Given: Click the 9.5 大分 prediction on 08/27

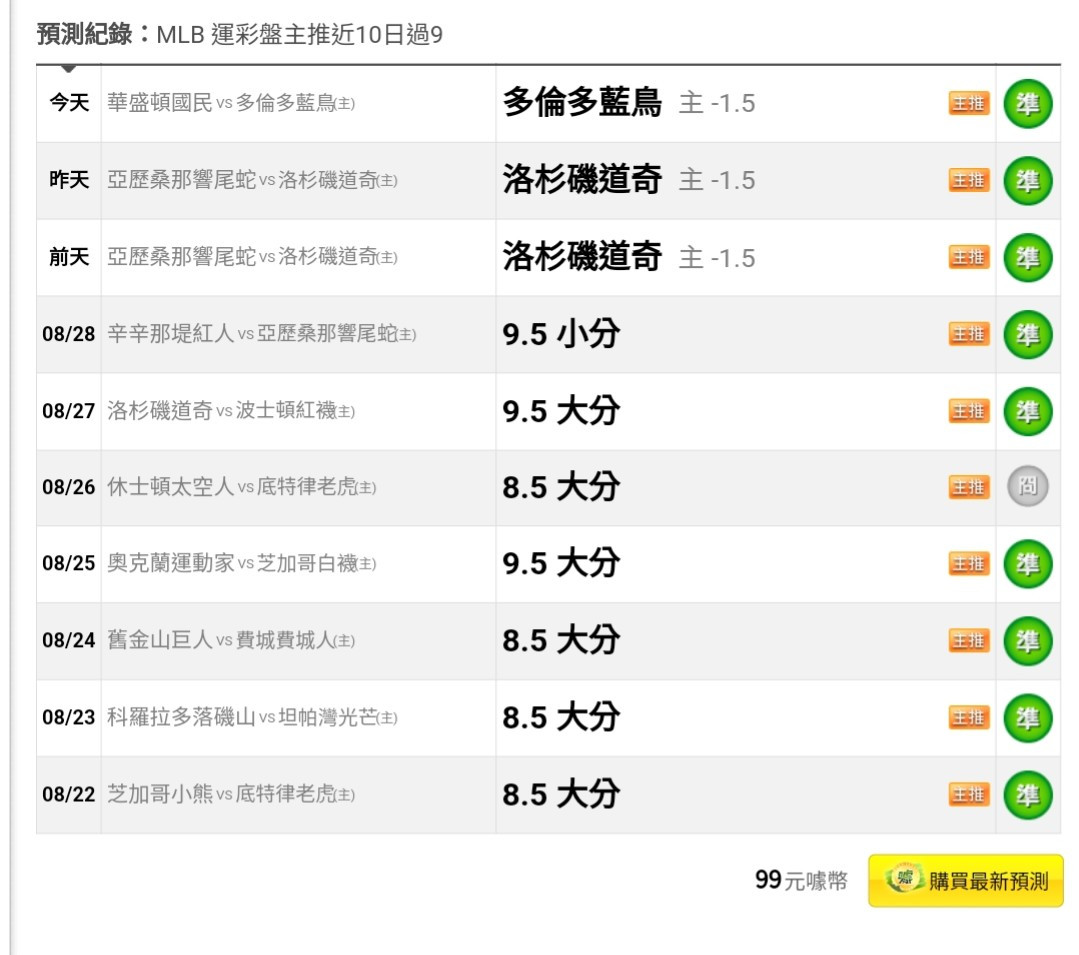Looking at the screenshot, I should tap(561, 411).
